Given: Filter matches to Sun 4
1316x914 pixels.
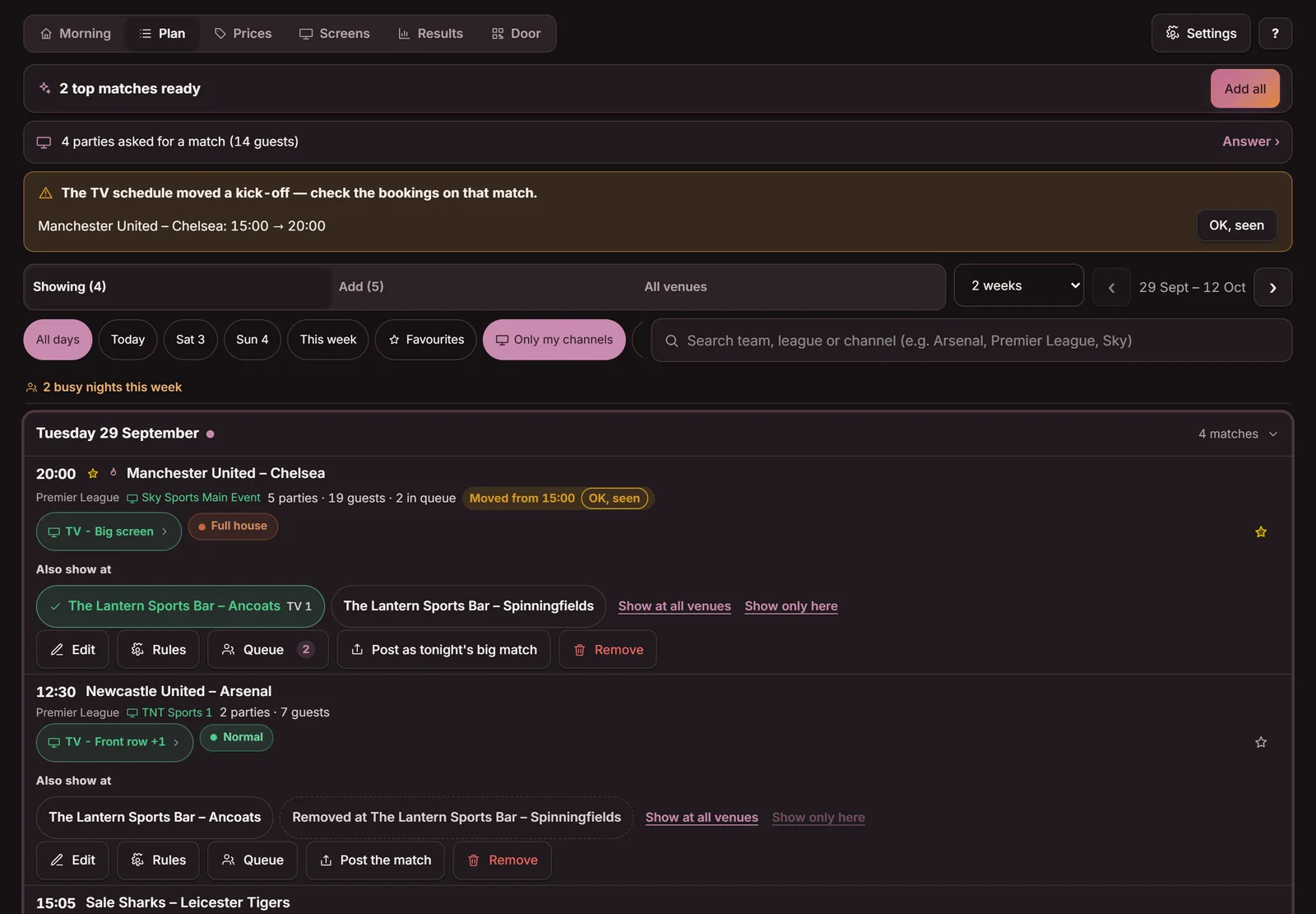Looking at the screenshot, I should click(252, 340).
